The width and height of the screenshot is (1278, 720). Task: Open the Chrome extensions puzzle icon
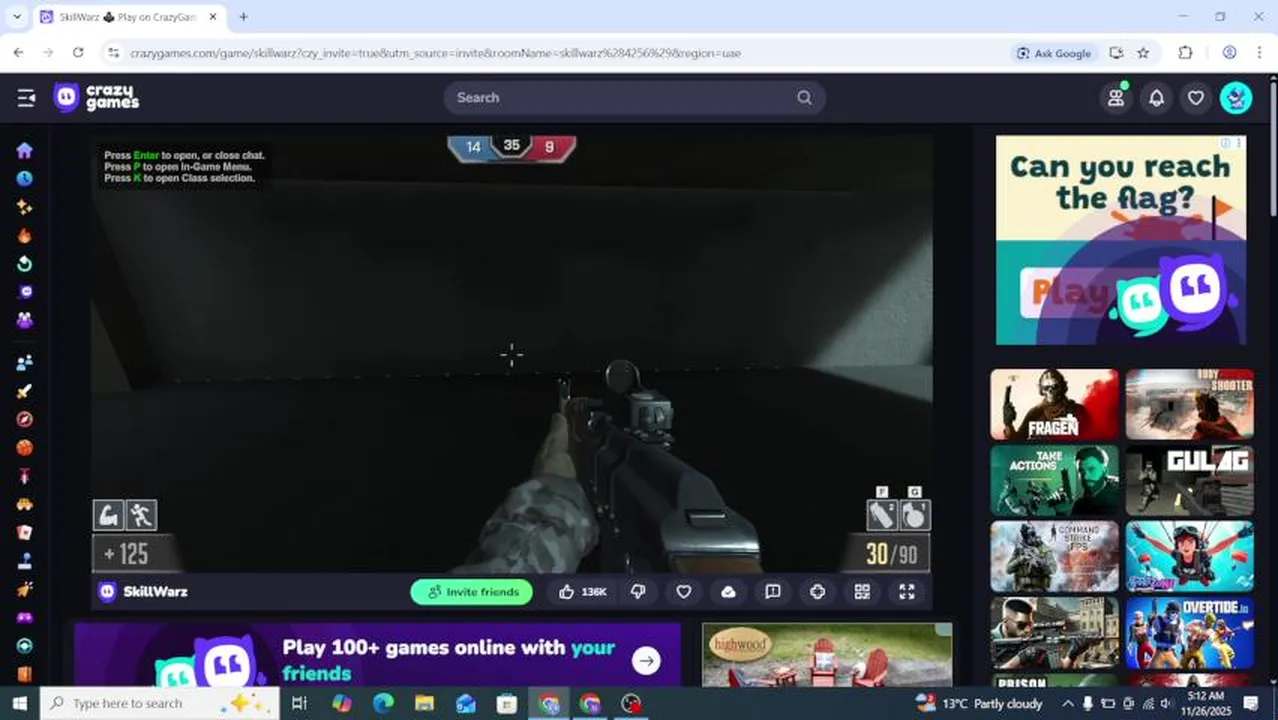(1186, 53)
